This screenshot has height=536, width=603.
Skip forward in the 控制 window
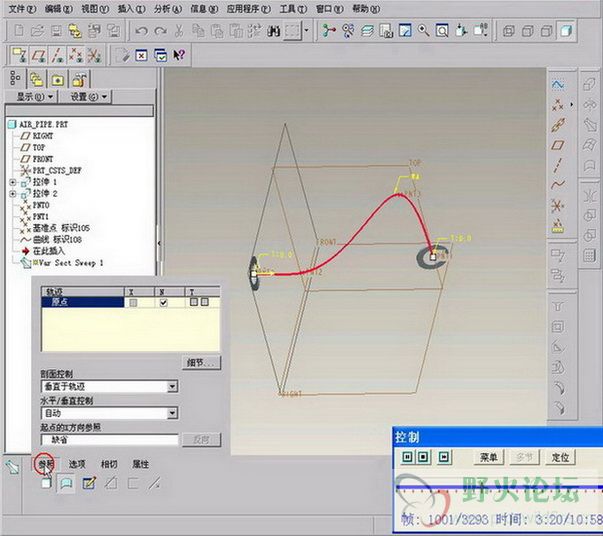click(444, 457)
